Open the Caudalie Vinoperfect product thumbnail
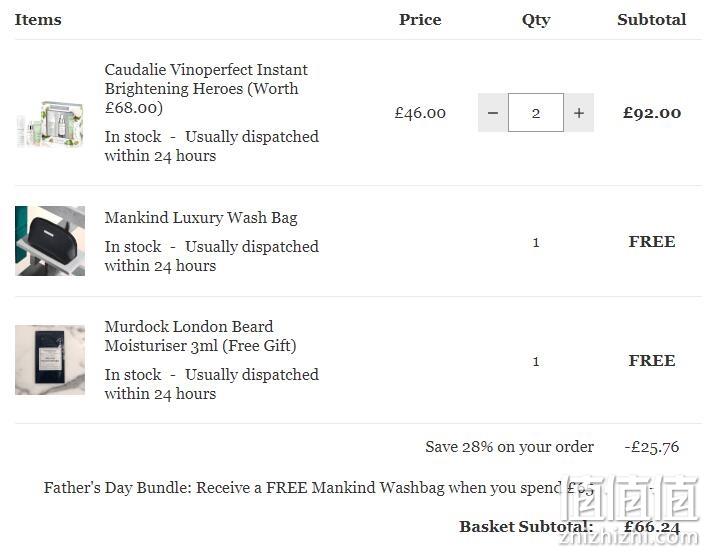708x554 pixels. [50, 123]
